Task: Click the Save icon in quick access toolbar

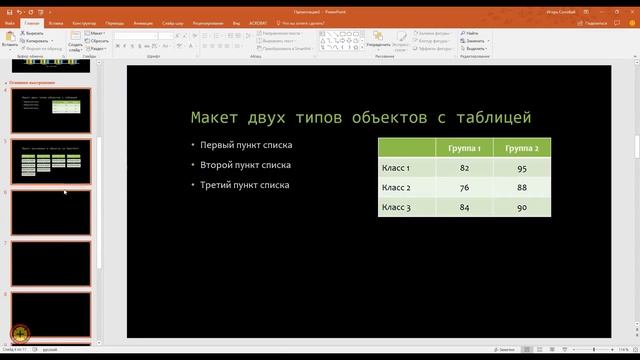Action: 9,12
